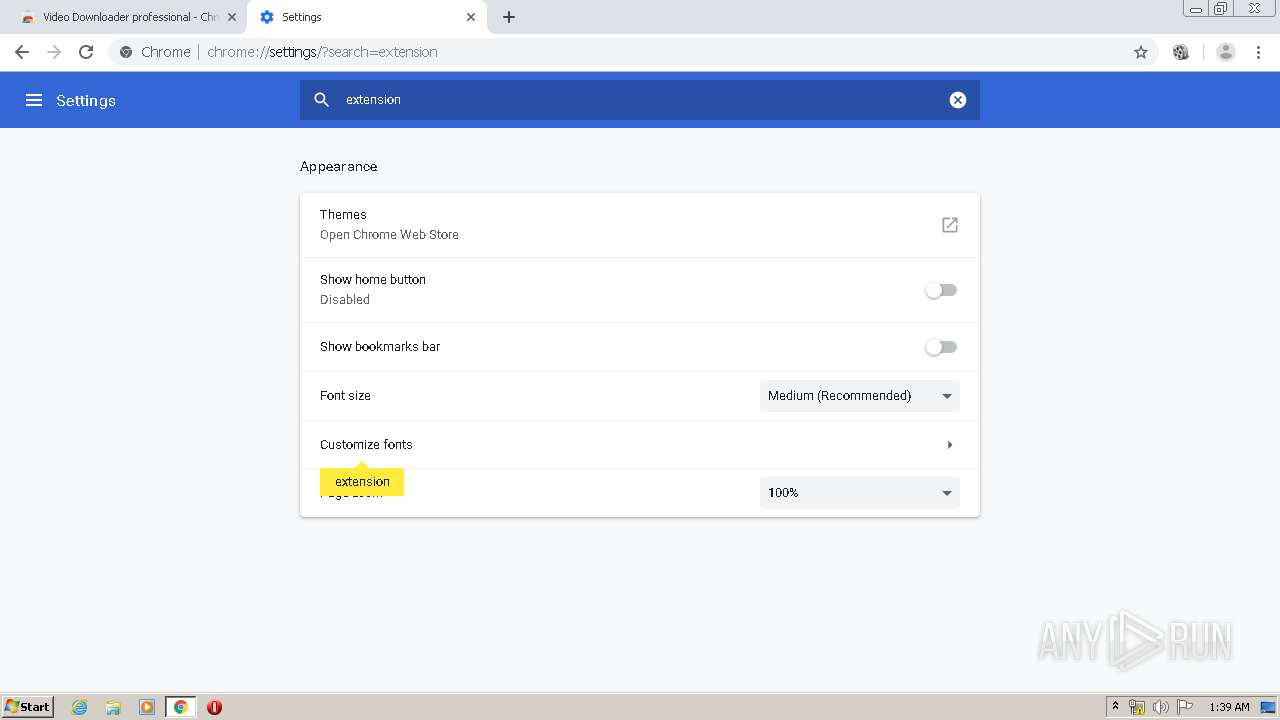Expand Customize fonts with the arrow
1280x720 pixels.
pos(950,445)
